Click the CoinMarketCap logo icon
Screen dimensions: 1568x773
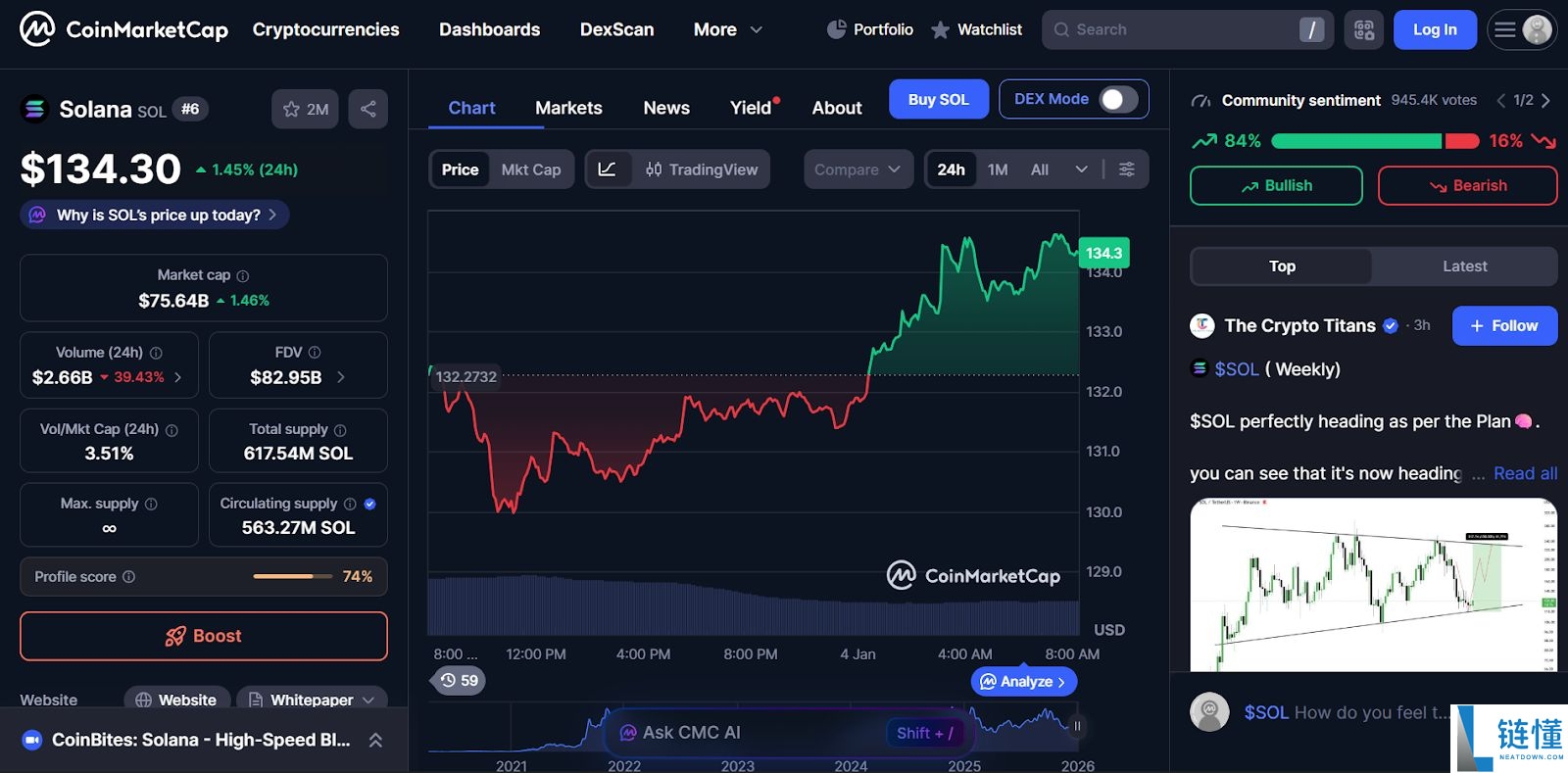(x=37, y=29)
